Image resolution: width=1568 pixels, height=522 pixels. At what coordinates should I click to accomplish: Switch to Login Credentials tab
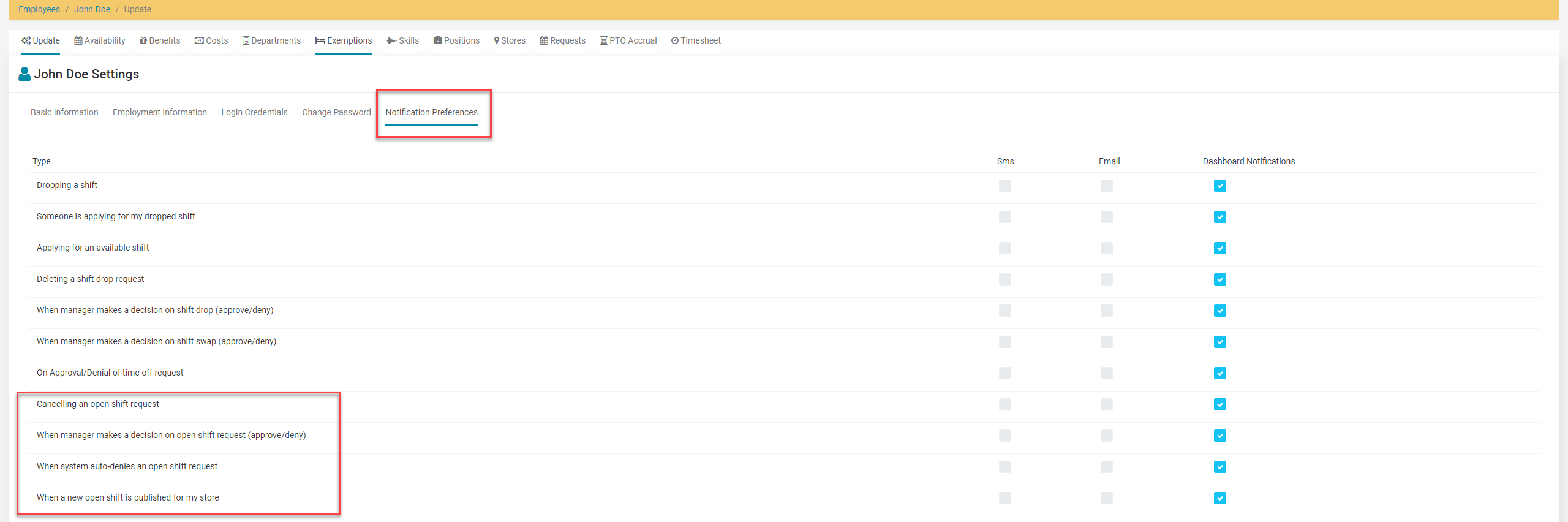254,112
